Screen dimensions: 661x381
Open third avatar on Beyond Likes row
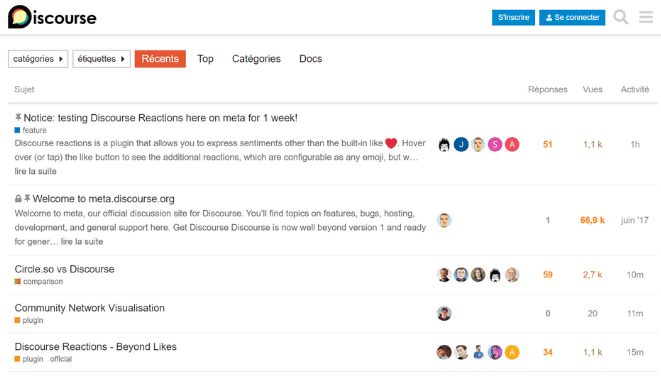(x=478, y=352)
